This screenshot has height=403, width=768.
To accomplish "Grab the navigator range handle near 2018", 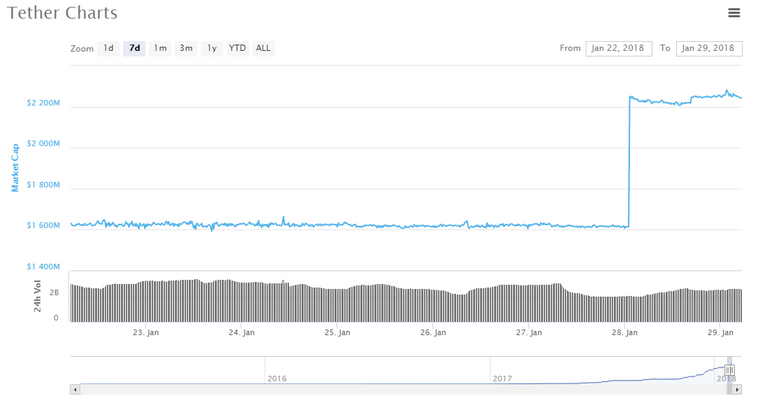I will tap(729, 370).
